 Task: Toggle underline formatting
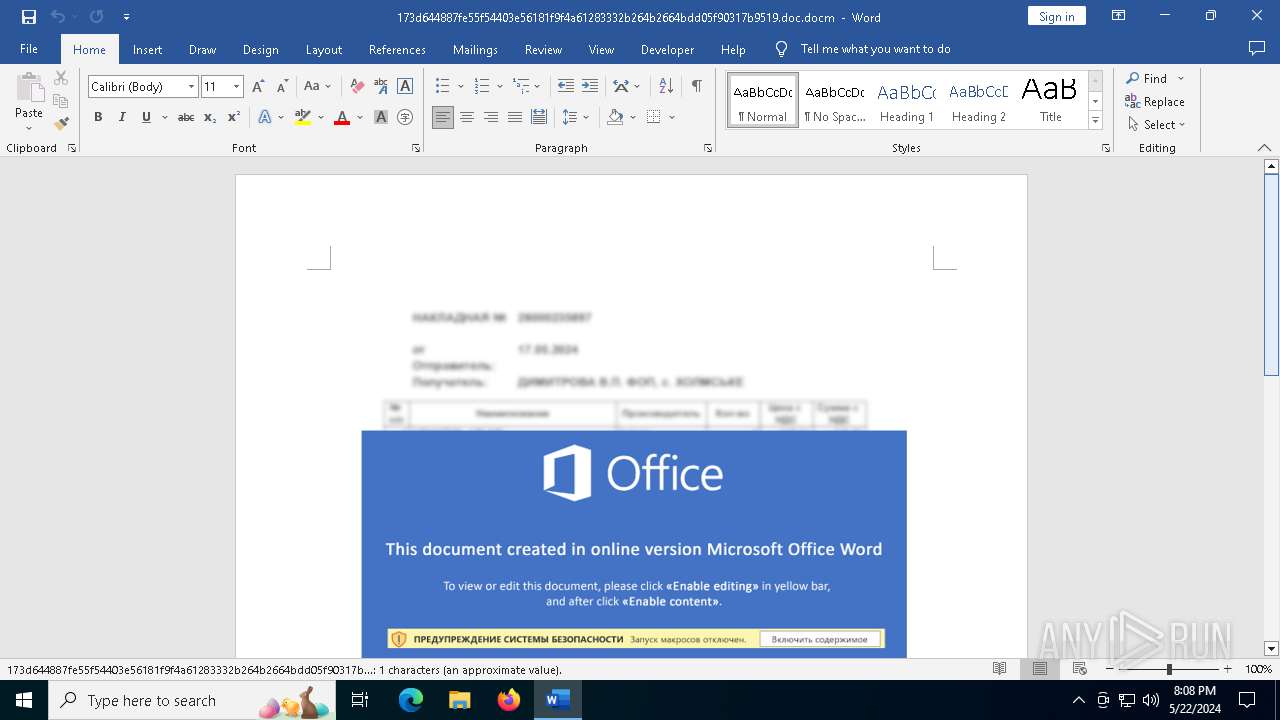(x=146, y=117)
